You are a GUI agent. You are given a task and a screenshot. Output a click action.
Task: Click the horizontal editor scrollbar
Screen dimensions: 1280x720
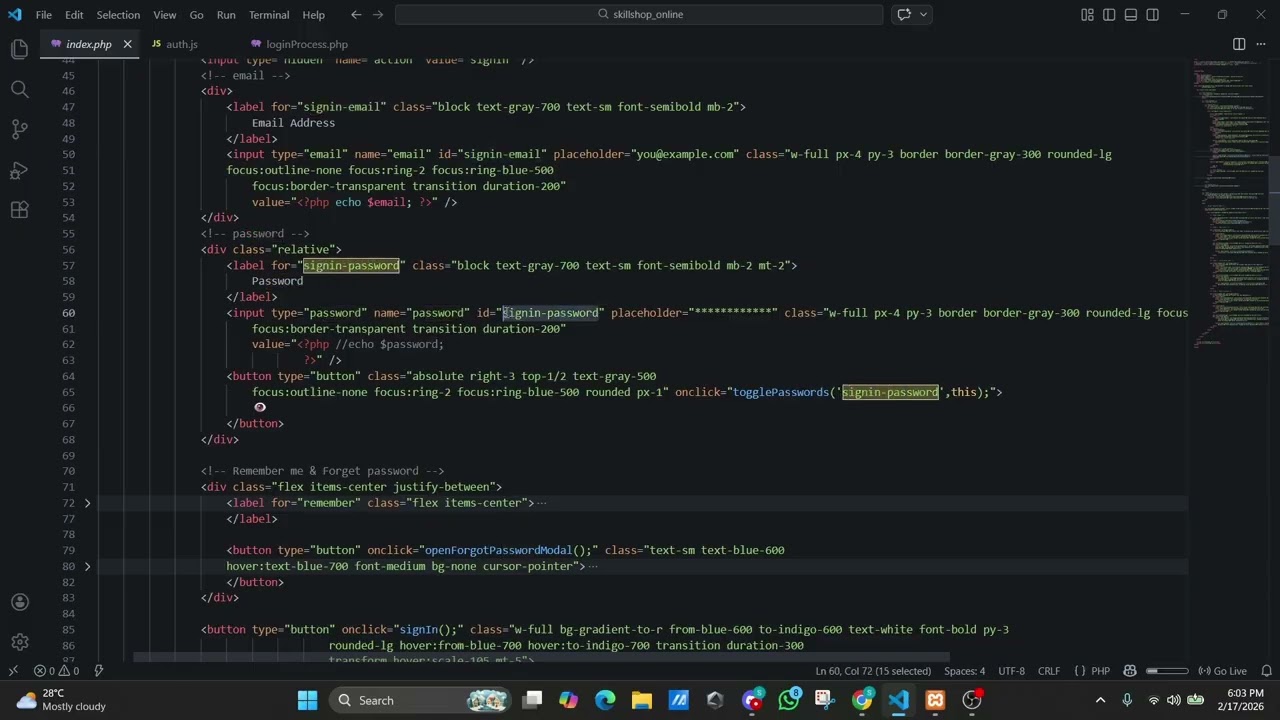[x=540, y=658]
